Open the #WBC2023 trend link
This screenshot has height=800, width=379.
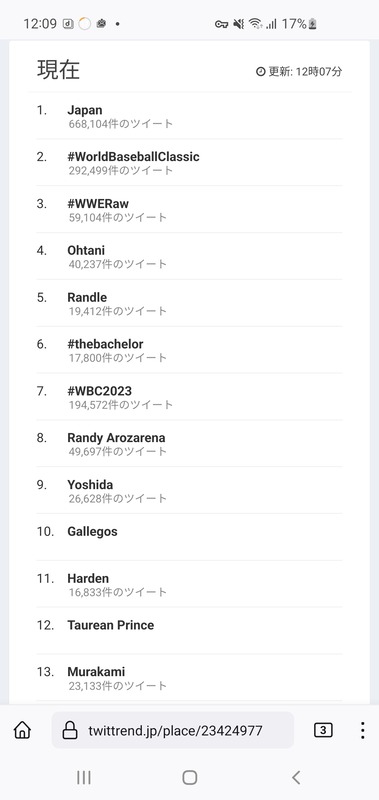pyautogui.click(x=99, y=391)
